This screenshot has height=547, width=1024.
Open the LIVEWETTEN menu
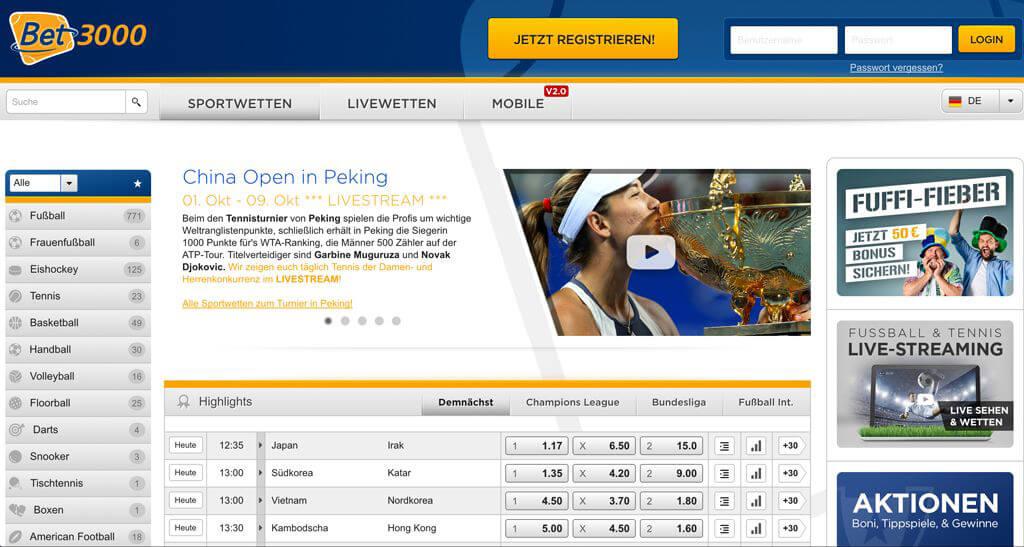coord(392,103)
